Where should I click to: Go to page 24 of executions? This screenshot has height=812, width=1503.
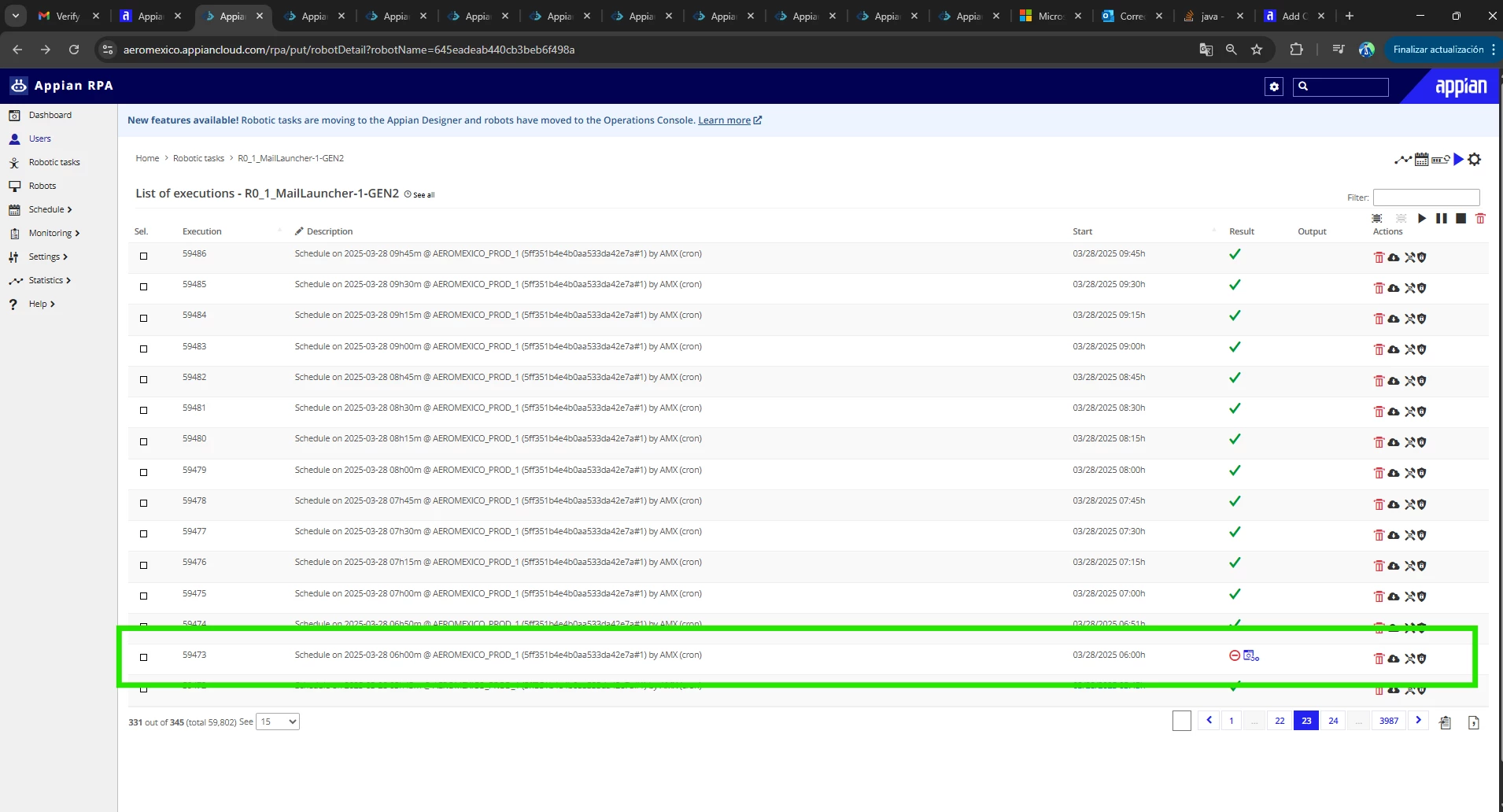click(1333, 721)
